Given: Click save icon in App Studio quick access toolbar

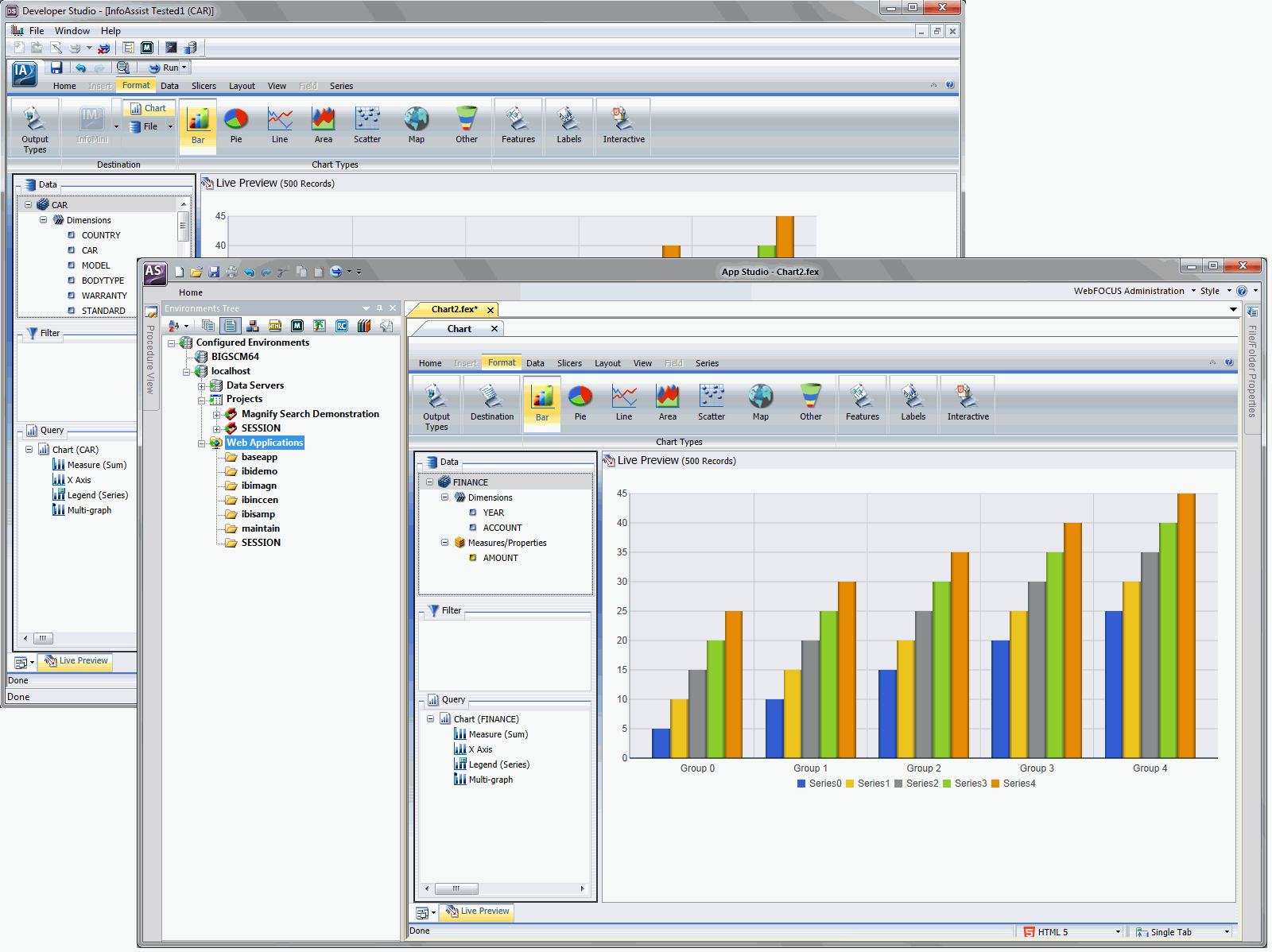Looking at the screenshot, I should click(x=214, y=272).
